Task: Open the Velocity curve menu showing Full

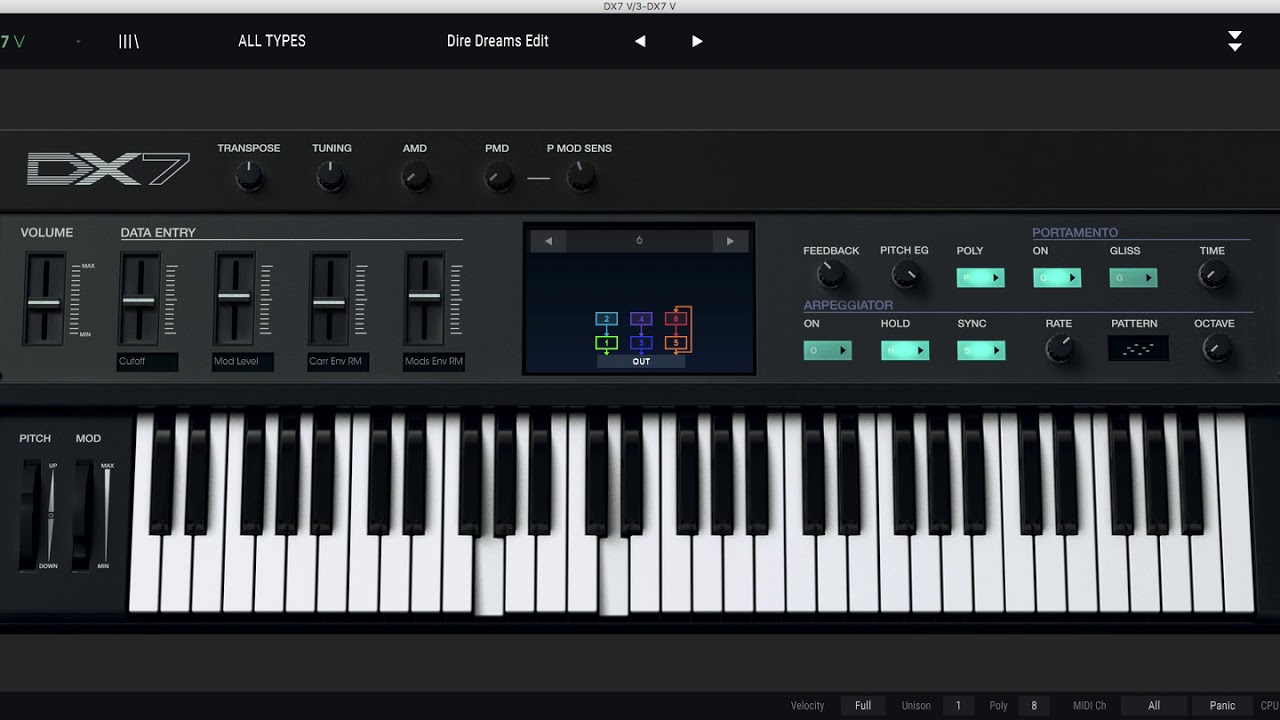Action: (x=863, y=706)
